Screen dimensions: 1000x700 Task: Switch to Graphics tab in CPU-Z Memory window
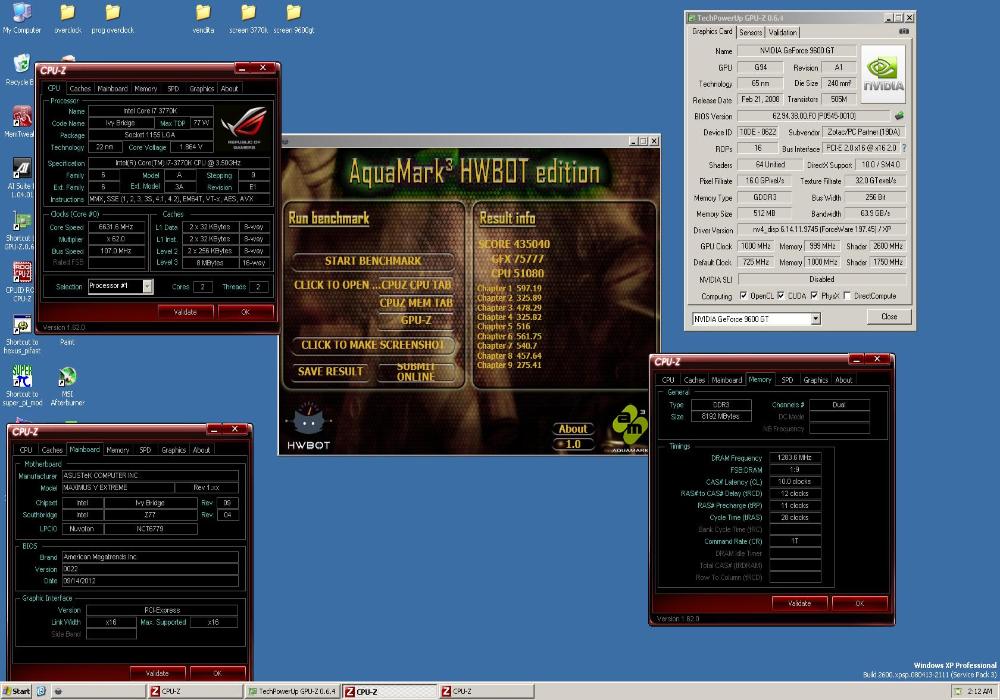point(816,380)
